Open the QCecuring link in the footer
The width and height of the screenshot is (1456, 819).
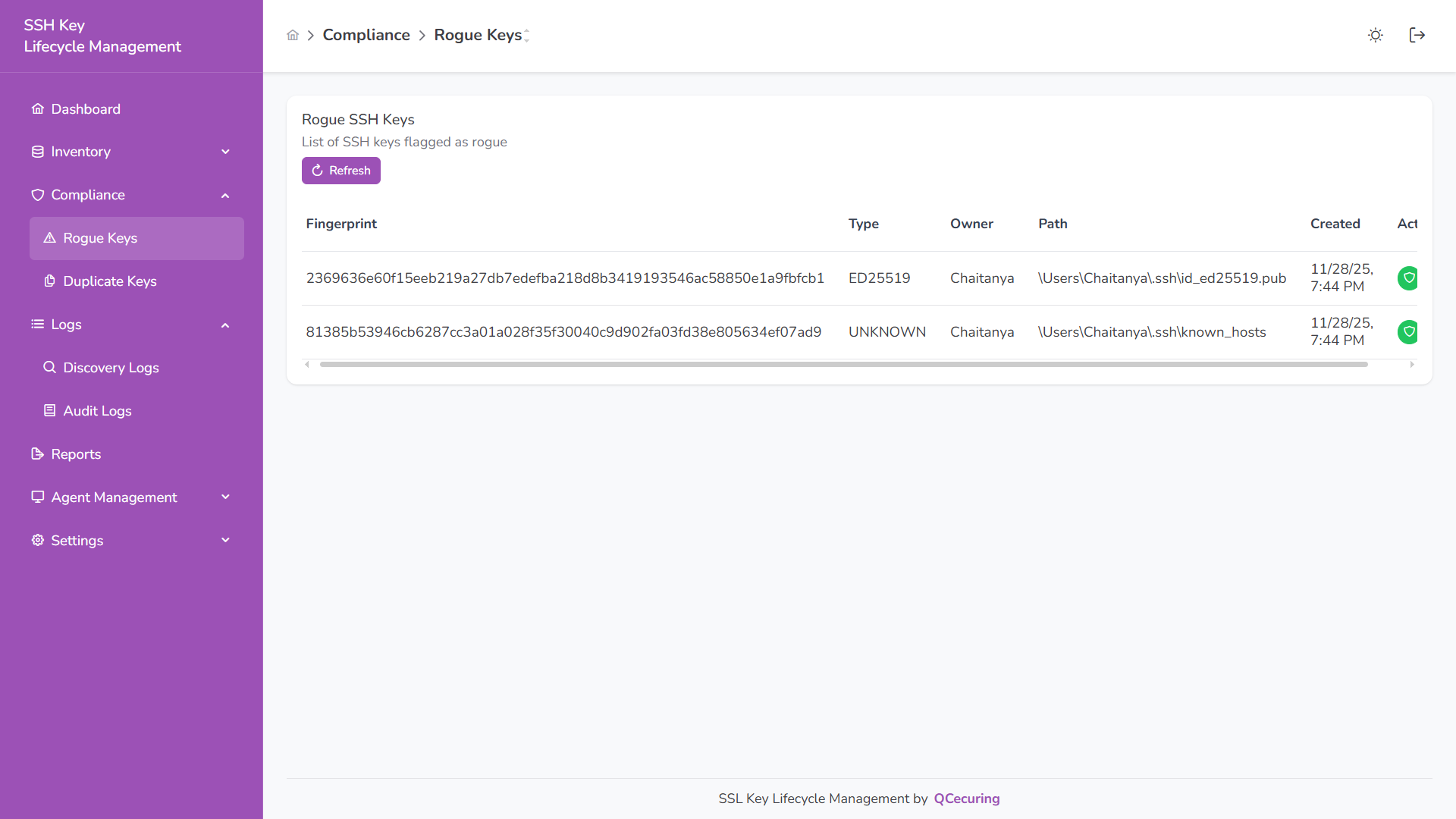tap(966, 798)
